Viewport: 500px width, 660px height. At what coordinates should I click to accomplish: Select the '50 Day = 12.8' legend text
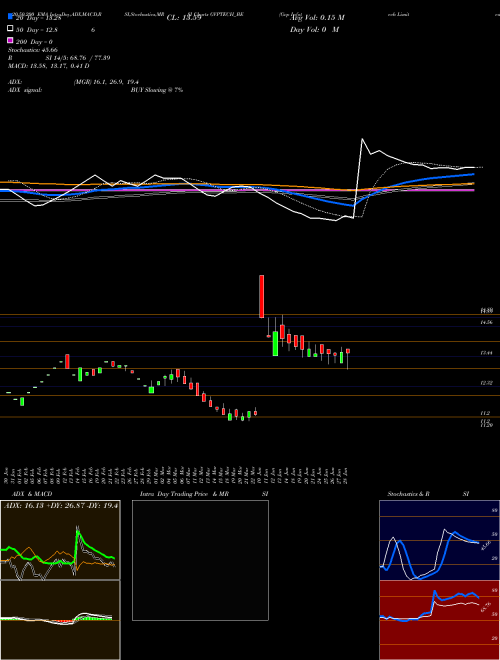[37, 29]
